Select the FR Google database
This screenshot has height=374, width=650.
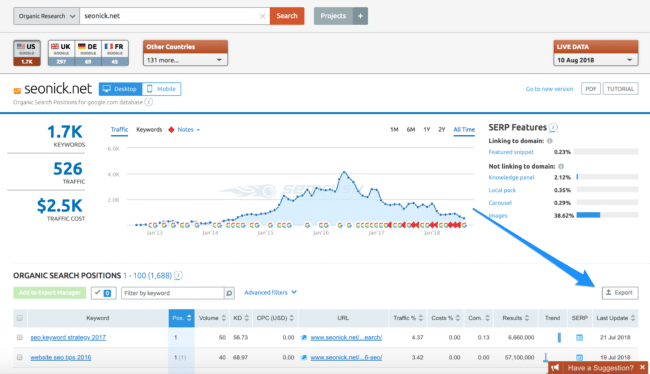pos(115,53)
